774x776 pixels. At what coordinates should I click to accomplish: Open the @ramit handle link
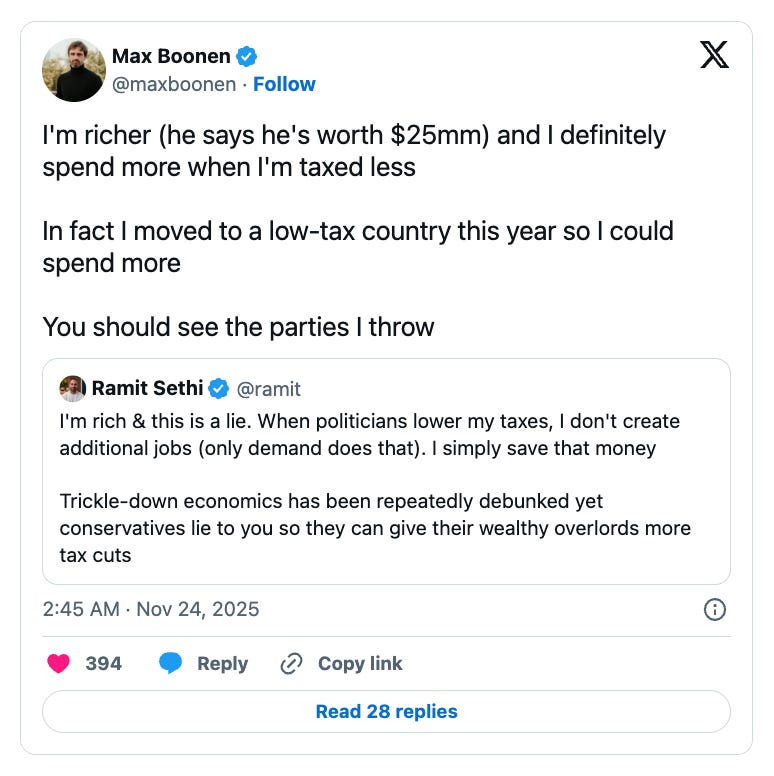(x=269, y=389)
